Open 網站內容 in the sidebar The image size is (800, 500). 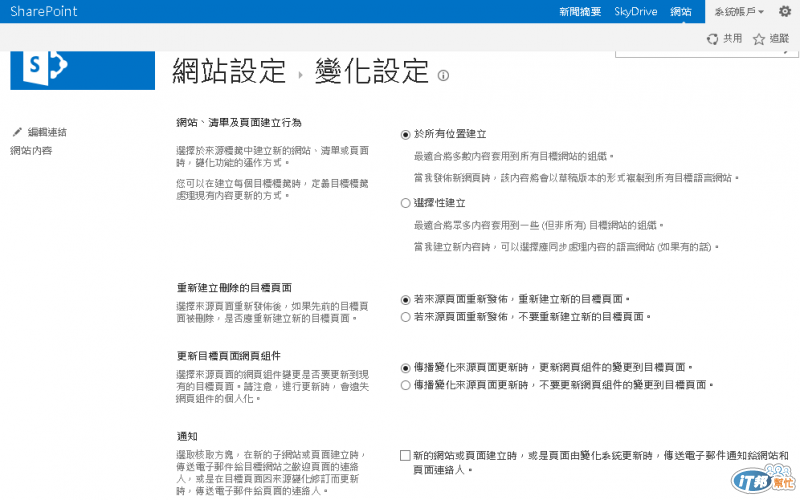click(x=31, y=151)
